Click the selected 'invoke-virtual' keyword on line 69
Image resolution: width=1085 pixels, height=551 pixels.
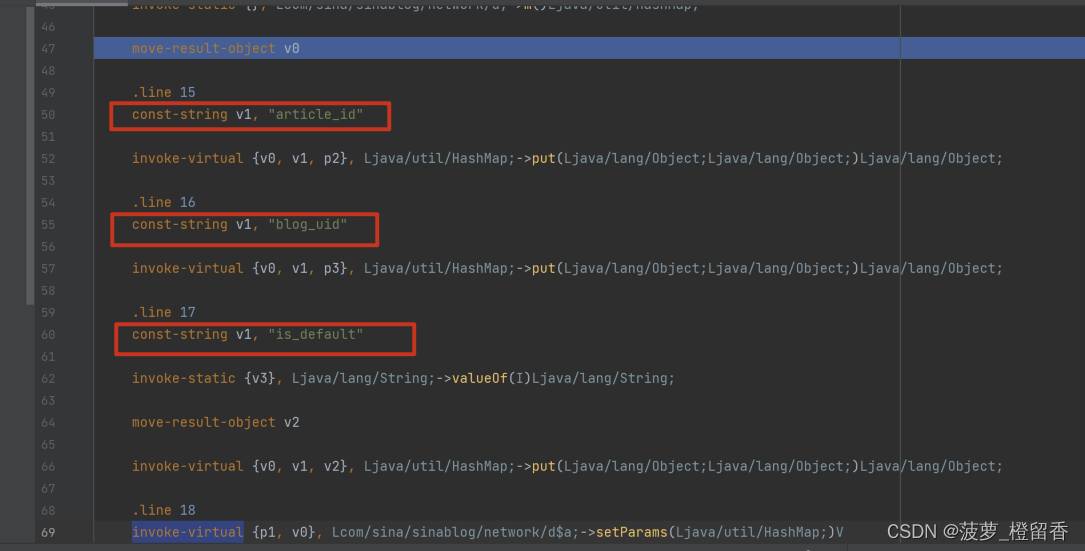pos(188,532)
